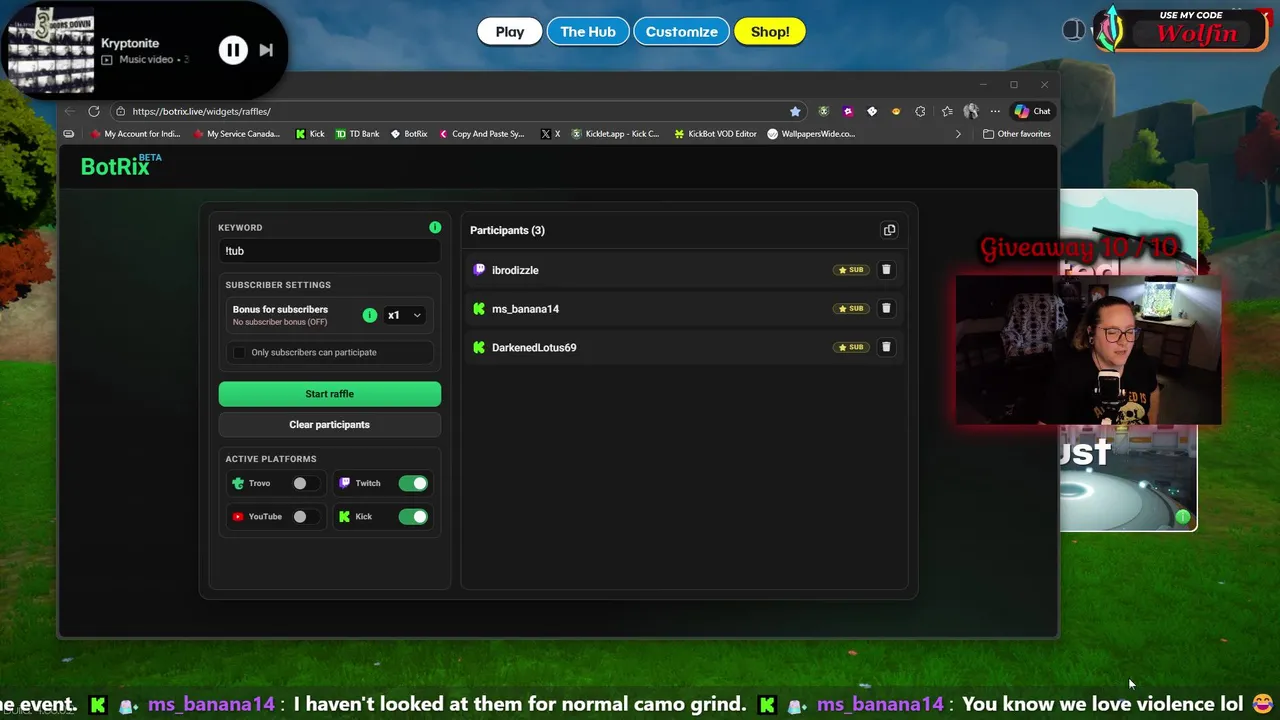The width and height of the screenshot is (1280, 720).
Task: Toggle the bookmark star for this page
Action: pos(795,111)
